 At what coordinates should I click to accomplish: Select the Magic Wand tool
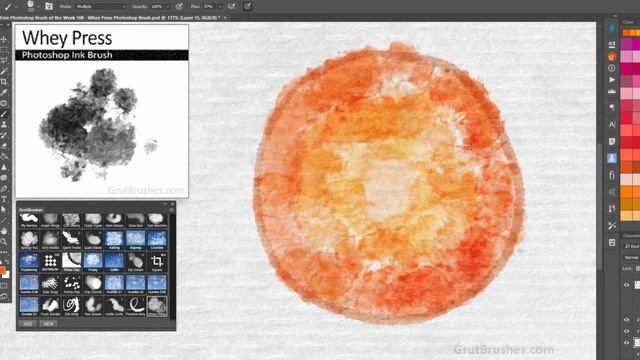tap(4, 71)
